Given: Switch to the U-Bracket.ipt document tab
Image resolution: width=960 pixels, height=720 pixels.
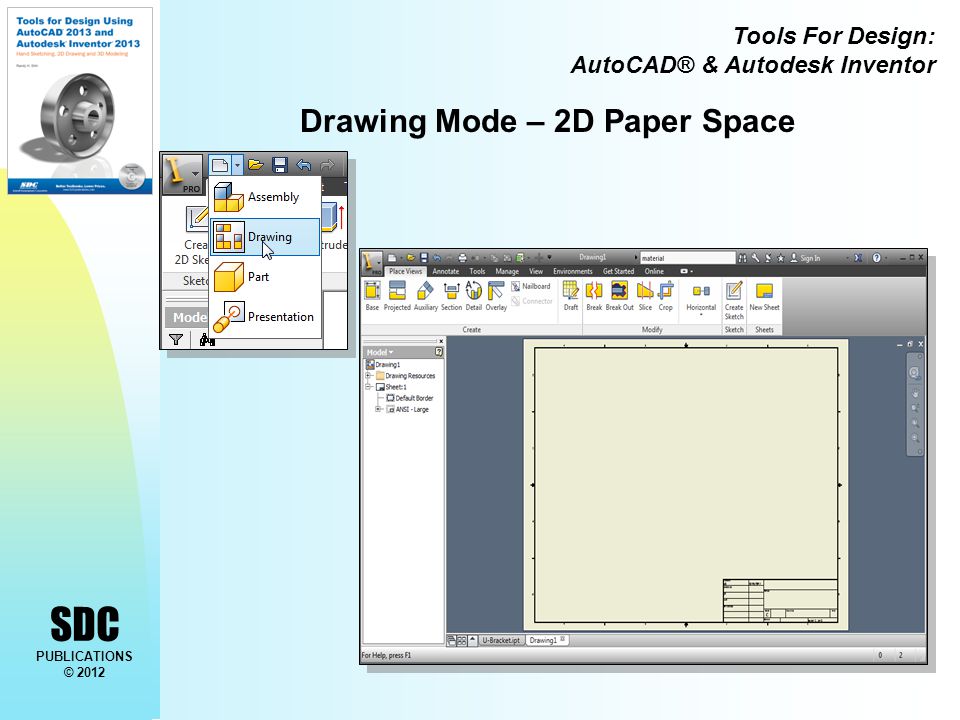Looking at the screenshot, I should 501,640.
